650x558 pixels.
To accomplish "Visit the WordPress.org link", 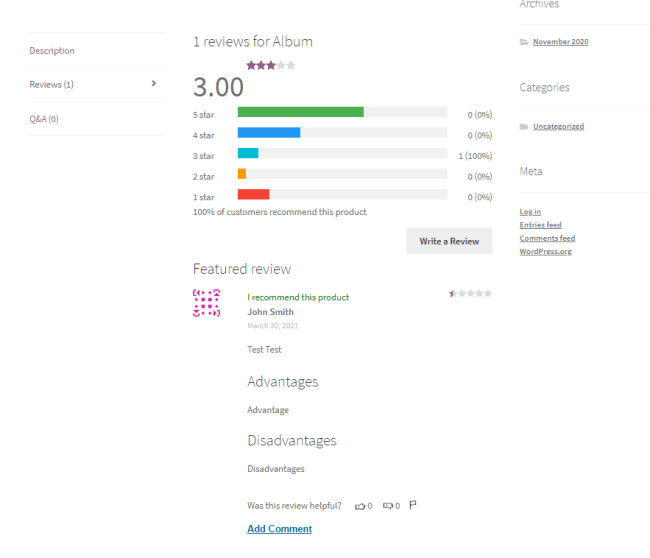I will tap(546, 251).
